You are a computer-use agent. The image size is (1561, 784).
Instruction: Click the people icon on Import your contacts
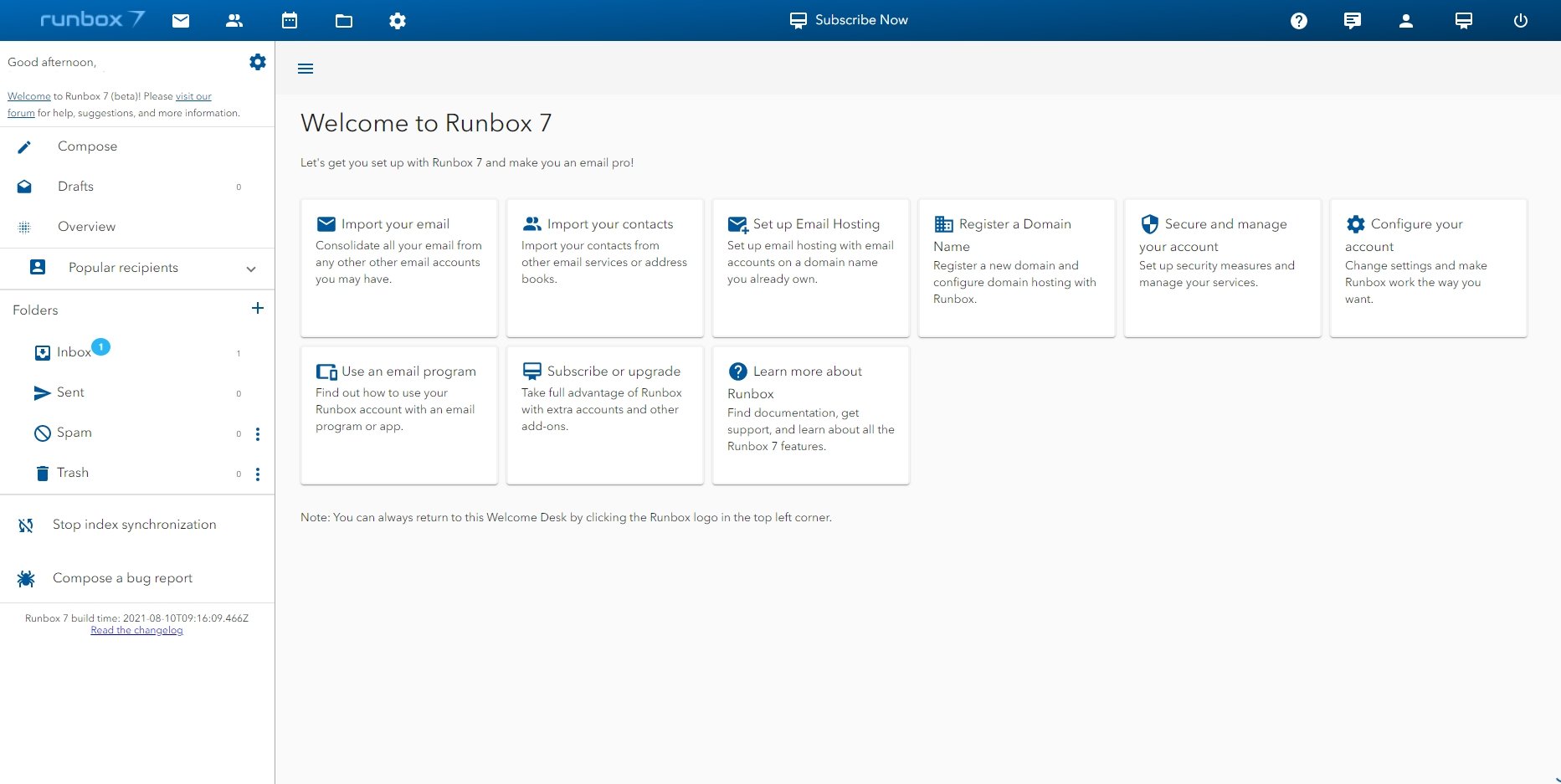532,224
